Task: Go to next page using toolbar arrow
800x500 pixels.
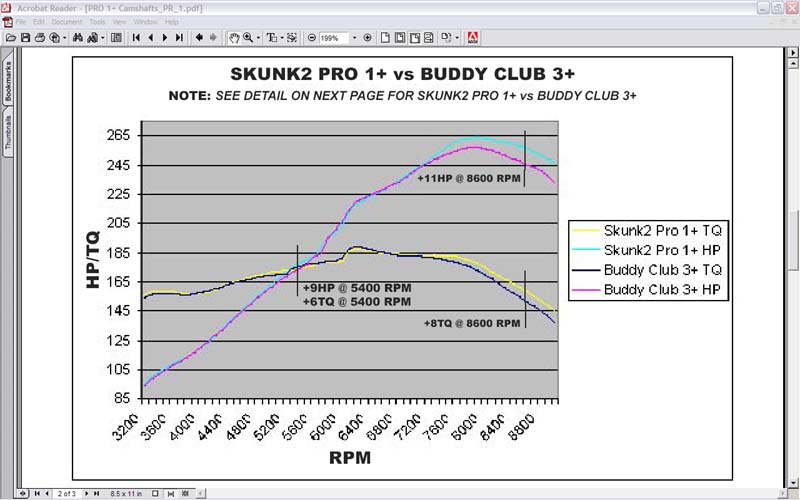Action: tap(165, 38)
